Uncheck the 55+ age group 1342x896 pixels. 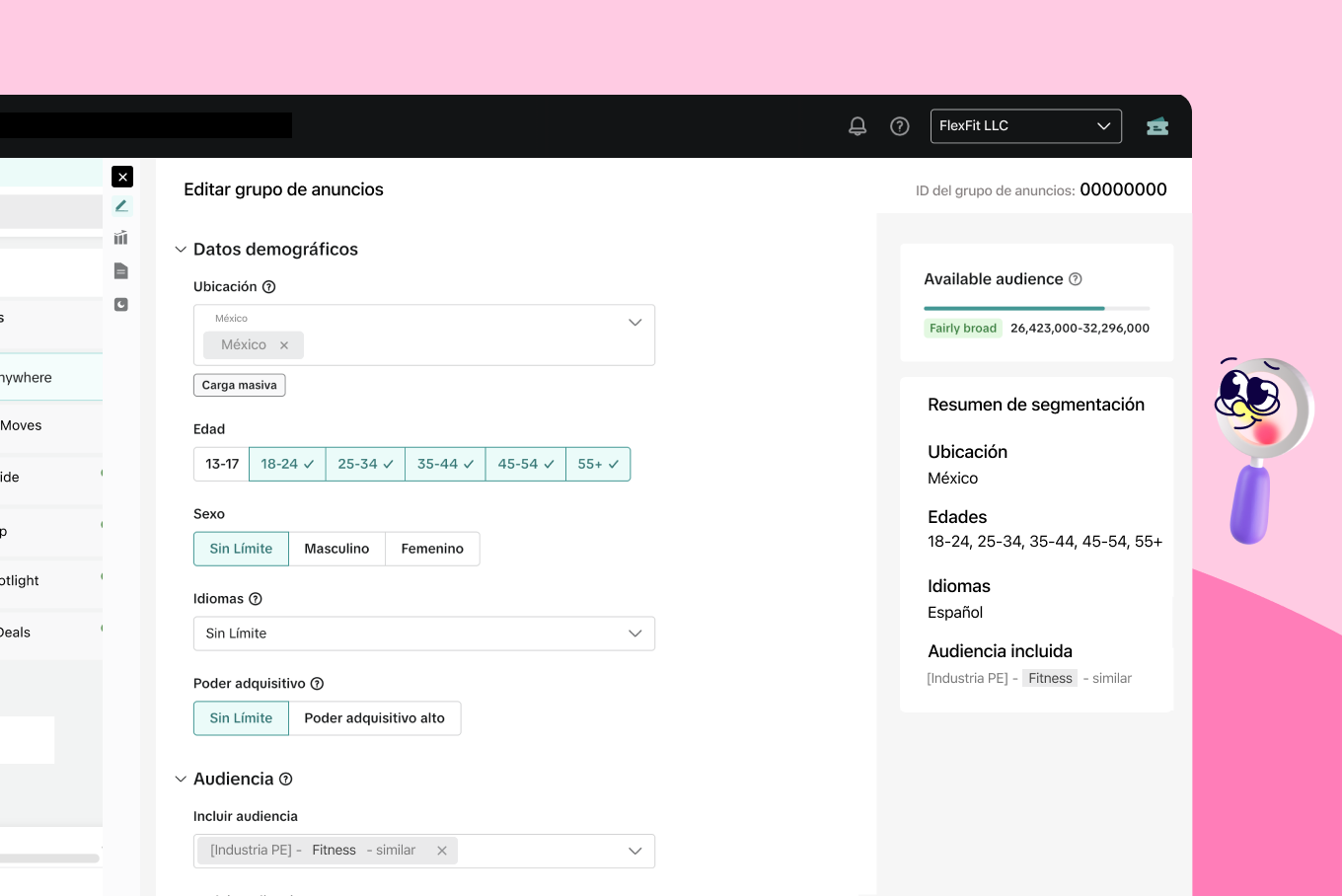[598, 464]
